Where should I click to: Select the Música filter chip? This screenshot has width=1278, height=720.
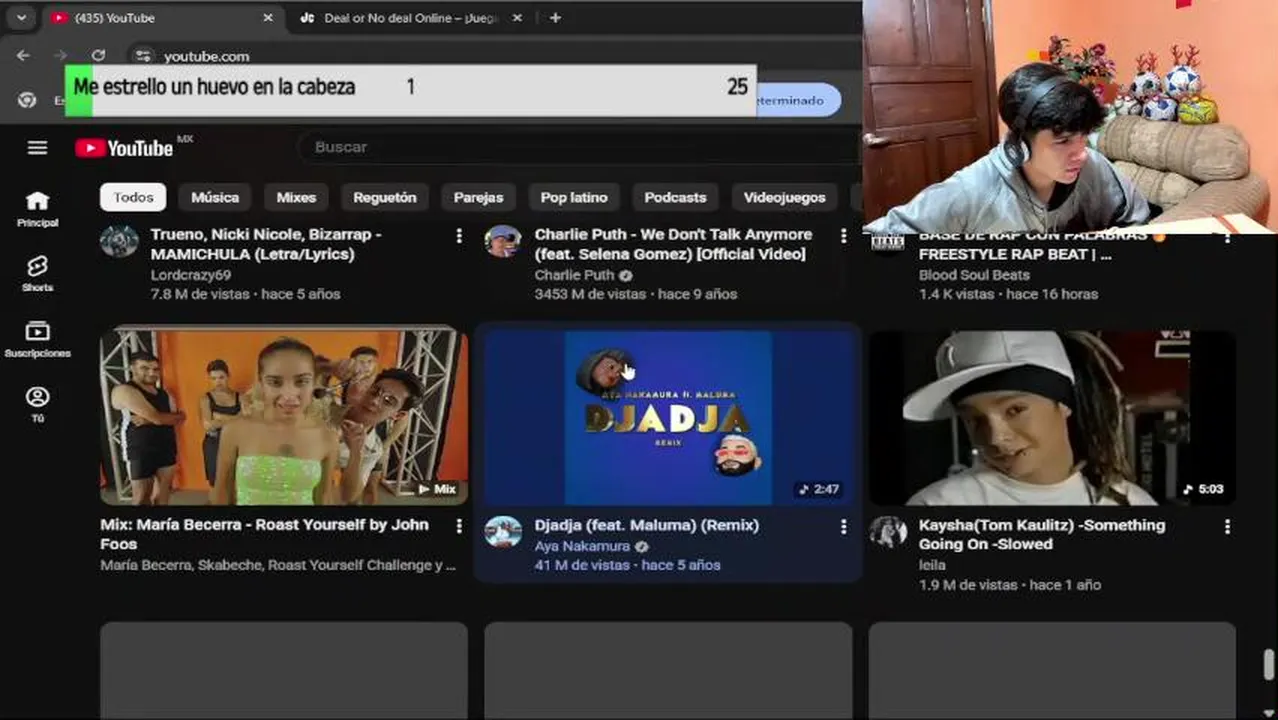pyautogui.click(x=215, y=197)
